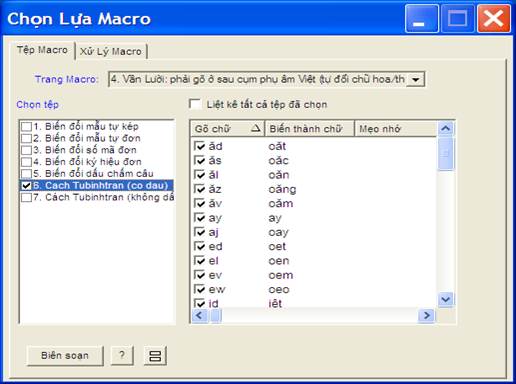Check file 1. Biến đổi mẫu tự kép
The image size is (516, 384).
point(26,127)
